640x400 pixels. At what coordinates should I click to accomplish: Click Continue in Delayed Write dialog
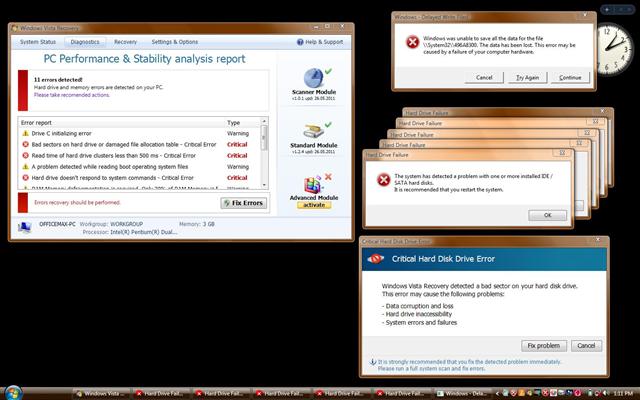click(x=570, y=78)
